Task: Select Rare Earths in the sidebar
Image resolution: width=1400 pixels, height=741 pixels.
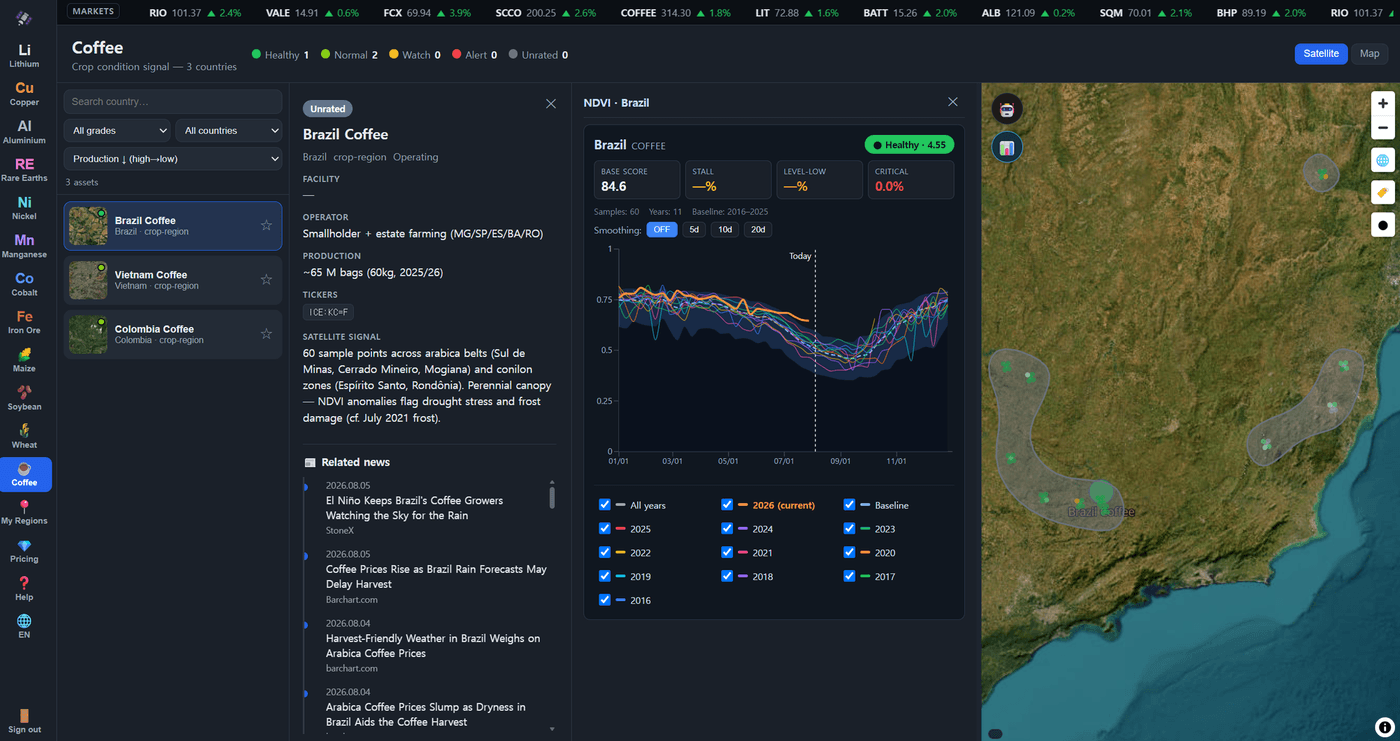Action: [24, 170]
